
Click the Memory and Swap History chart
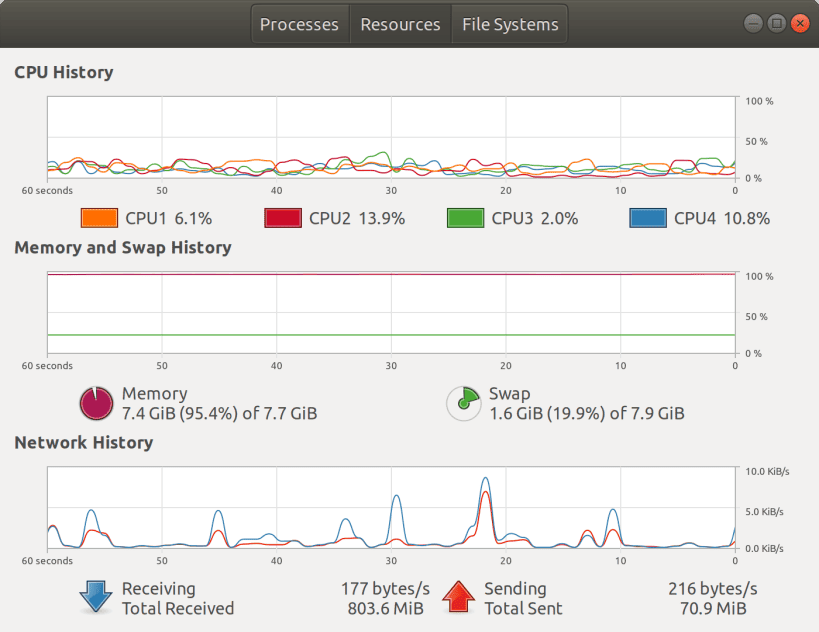tap(390, 310)
